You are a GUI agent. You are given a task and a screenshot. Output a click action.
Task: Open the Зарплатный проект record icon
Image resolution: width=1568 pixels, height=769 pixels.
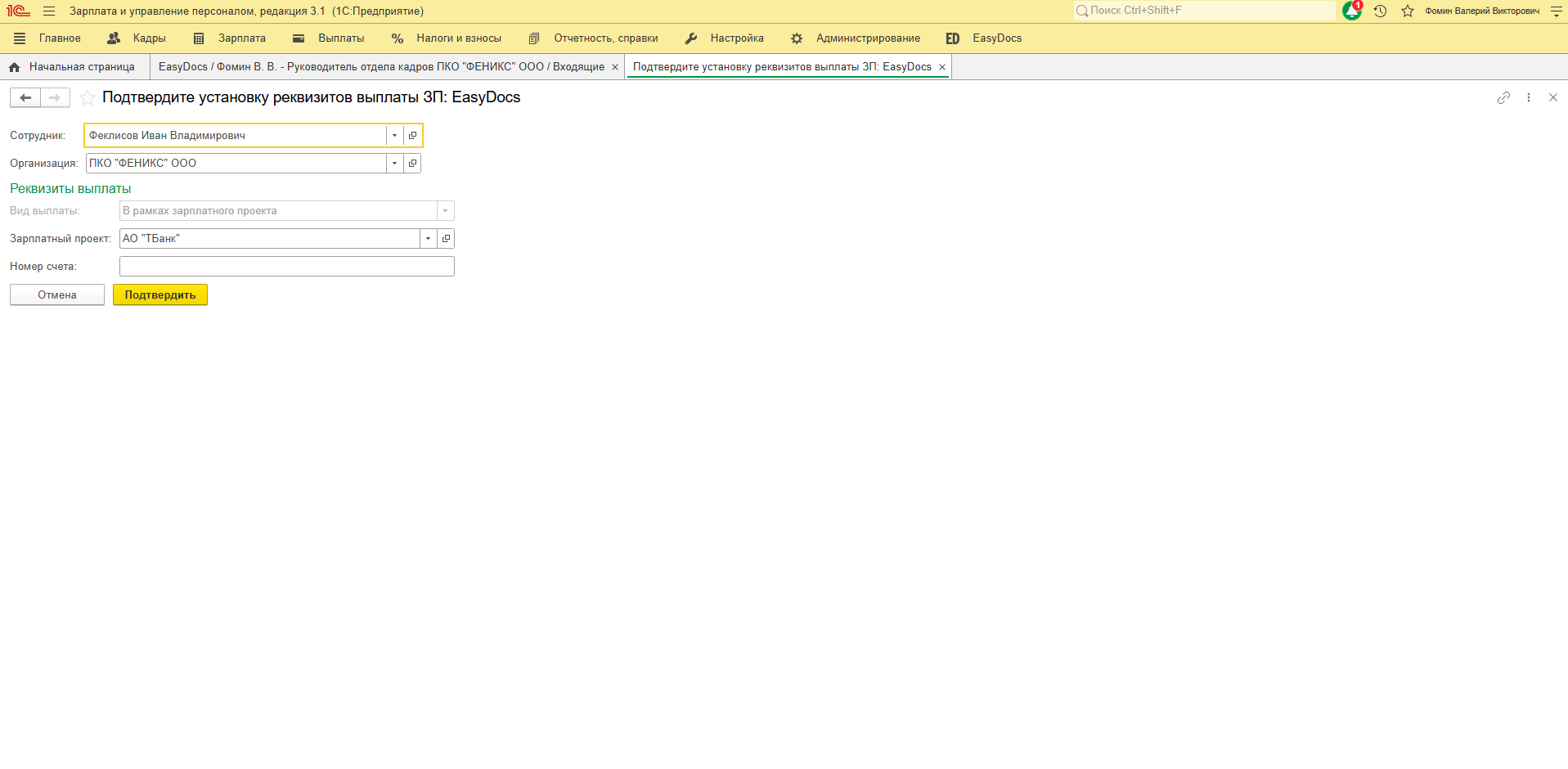[x=446, y=239]
